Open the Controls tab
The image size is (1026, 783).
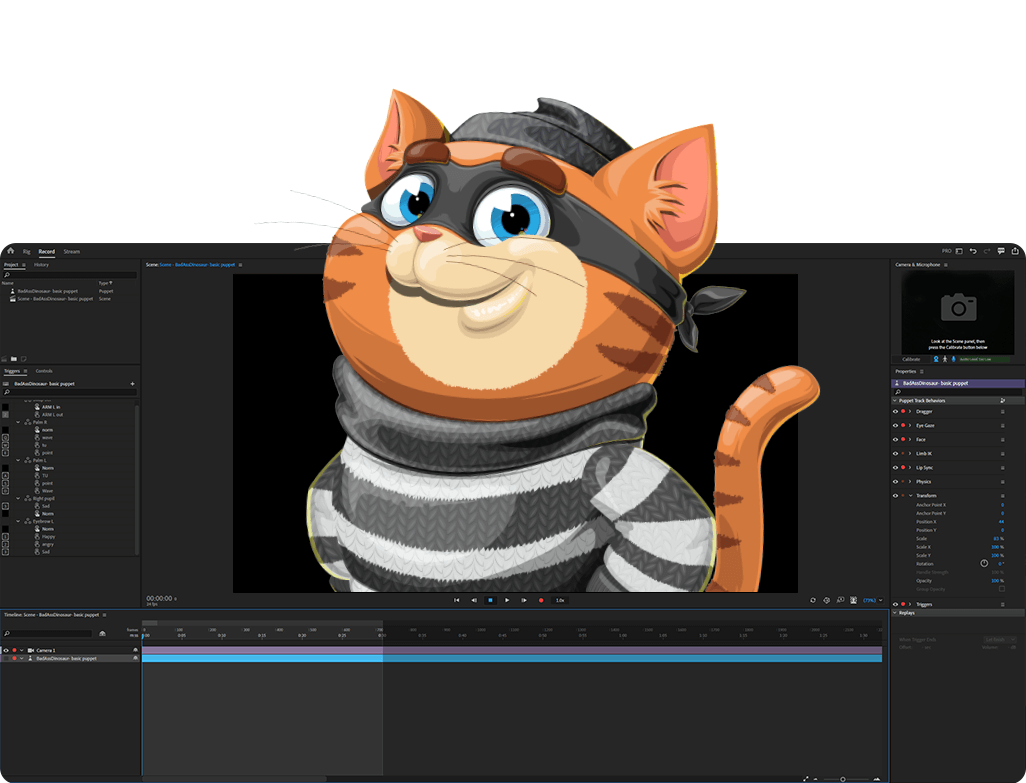pyautogui.click(x=44, y=371)
